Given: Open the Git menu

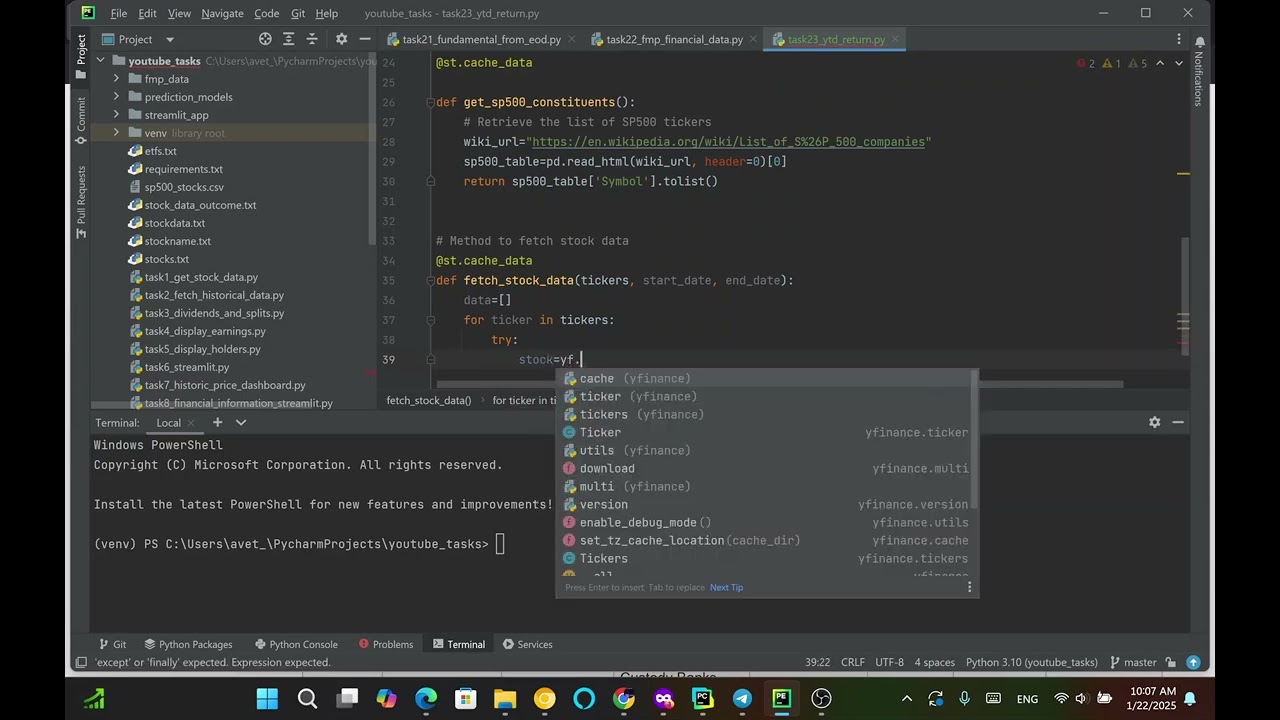Looking at the screenshot, I should point(298,13).
